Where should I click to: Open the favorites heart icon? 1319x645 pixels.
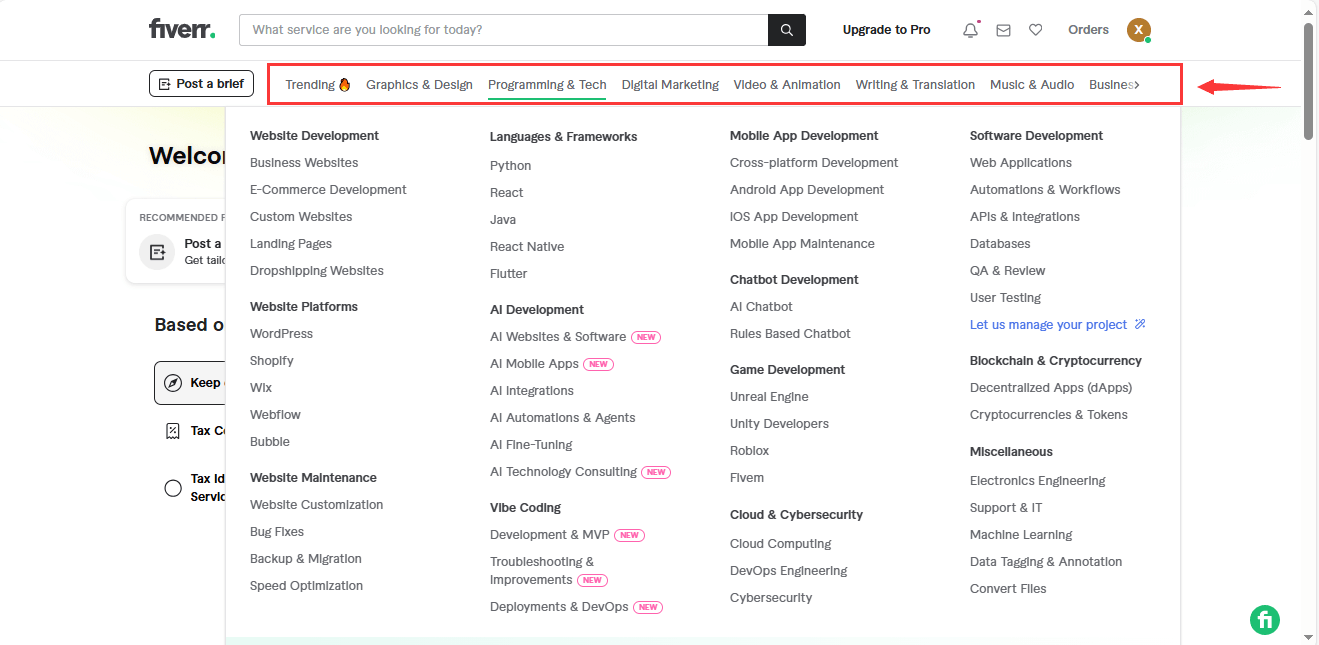1036,30
